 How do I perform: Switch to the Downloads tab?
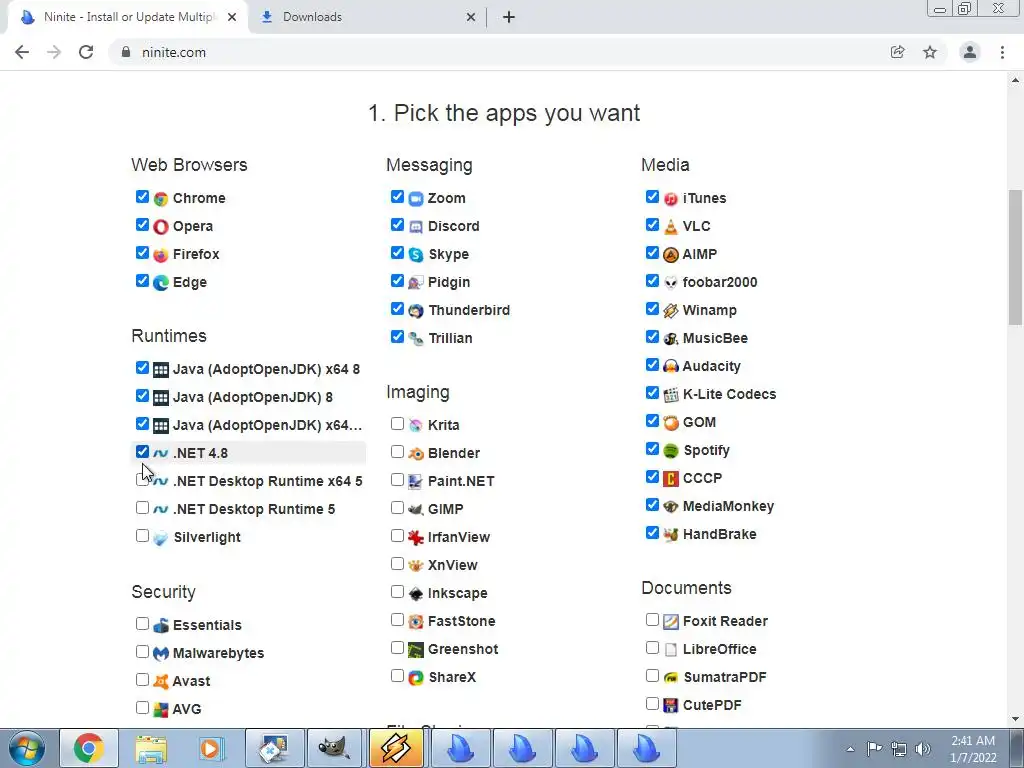(x=368, y=17)
